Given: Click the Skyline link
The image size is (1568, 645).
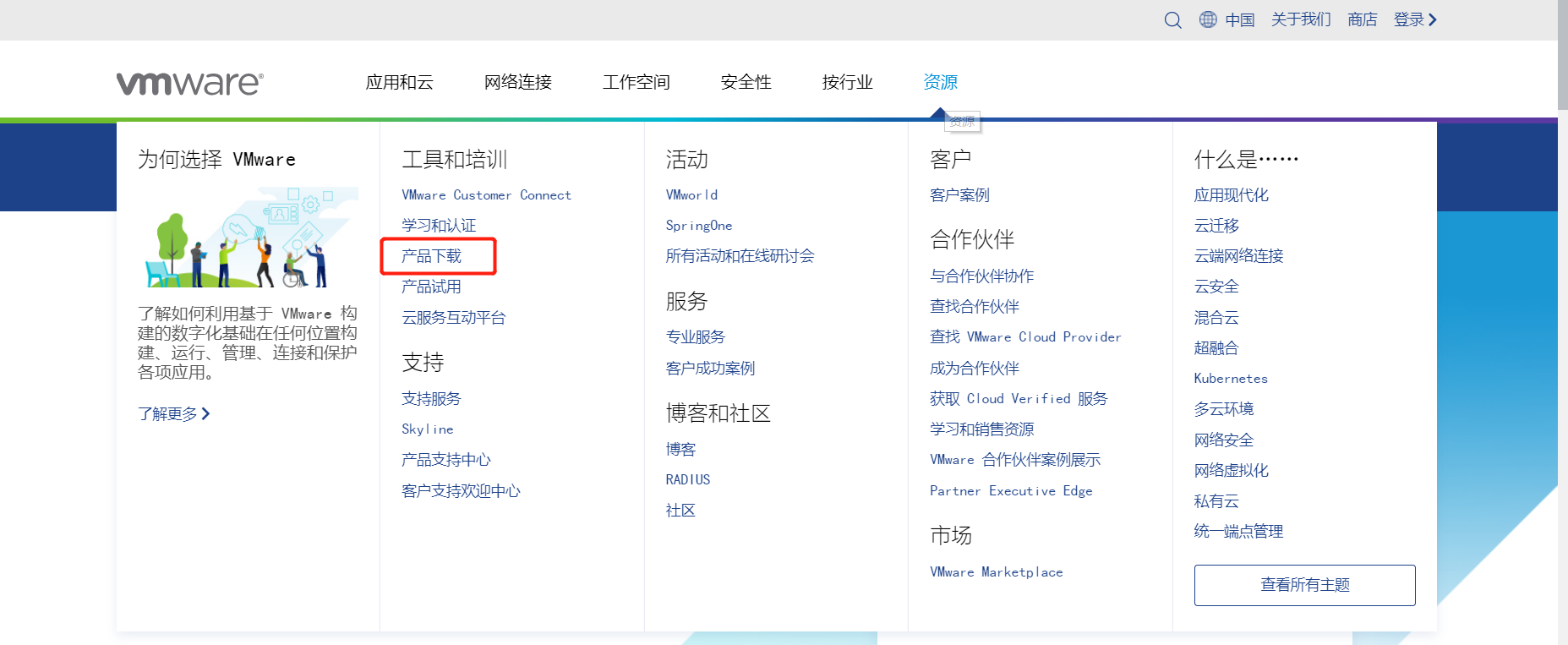Looking at the screenshot, I should pos(428,429).
